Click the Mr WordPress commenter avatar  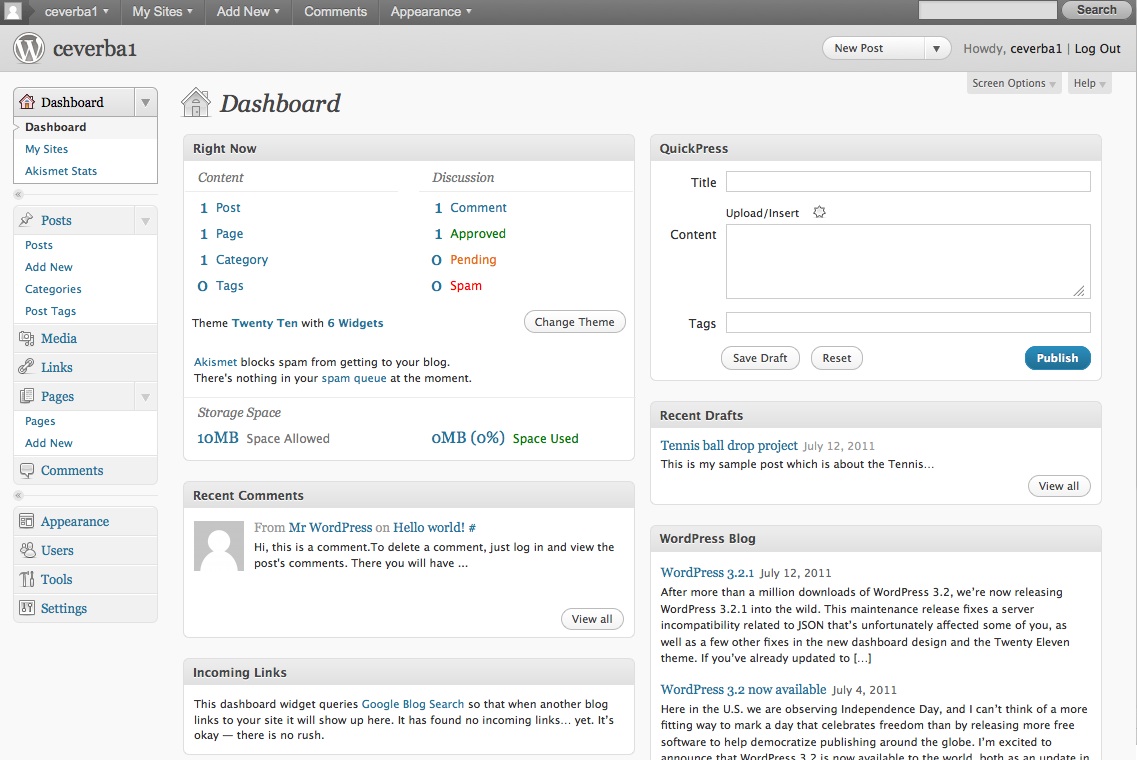219,546
